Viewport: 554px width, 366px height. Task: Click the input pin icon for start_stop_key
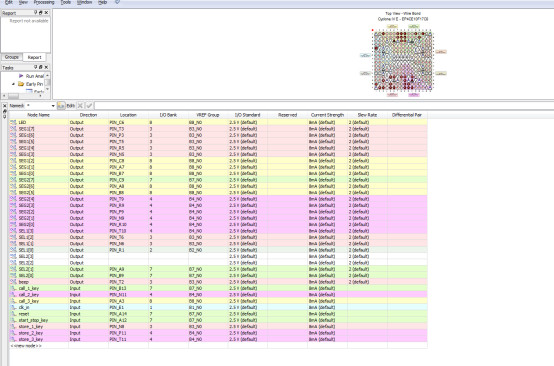click(x=13, y=320)
